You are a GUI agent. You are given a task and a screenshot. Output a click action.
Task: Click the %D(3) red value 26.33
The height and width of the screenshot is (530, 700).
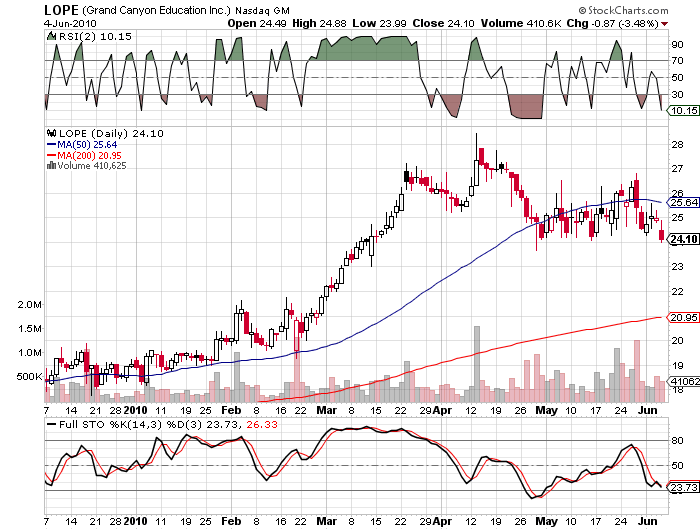tap(262, 425)
